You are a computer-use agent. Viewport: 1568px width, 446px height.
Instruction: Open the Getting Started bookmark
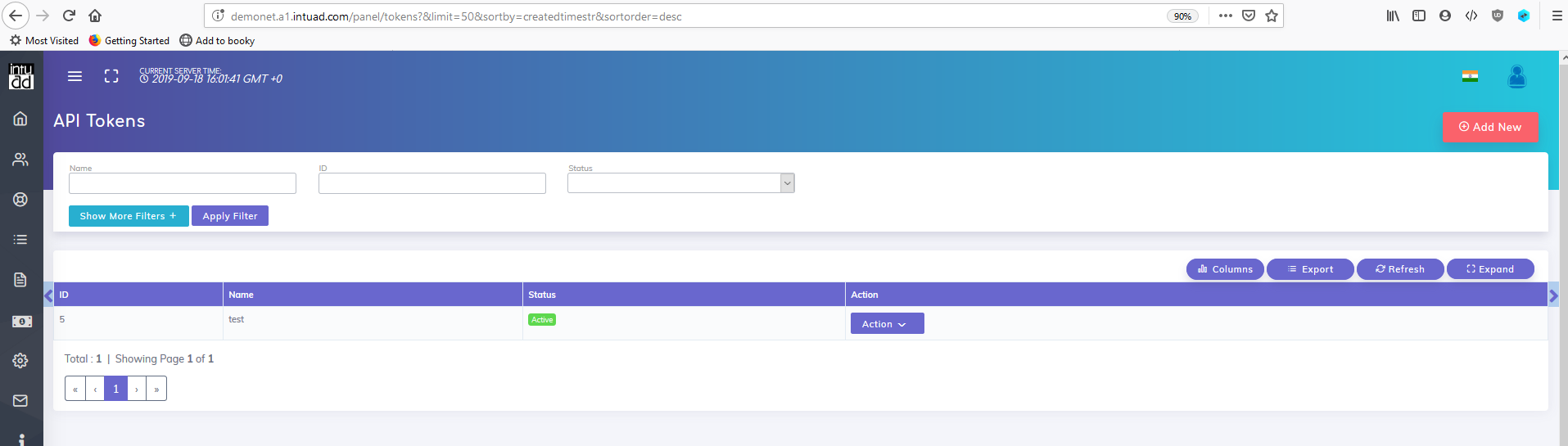tap(129, 40)
